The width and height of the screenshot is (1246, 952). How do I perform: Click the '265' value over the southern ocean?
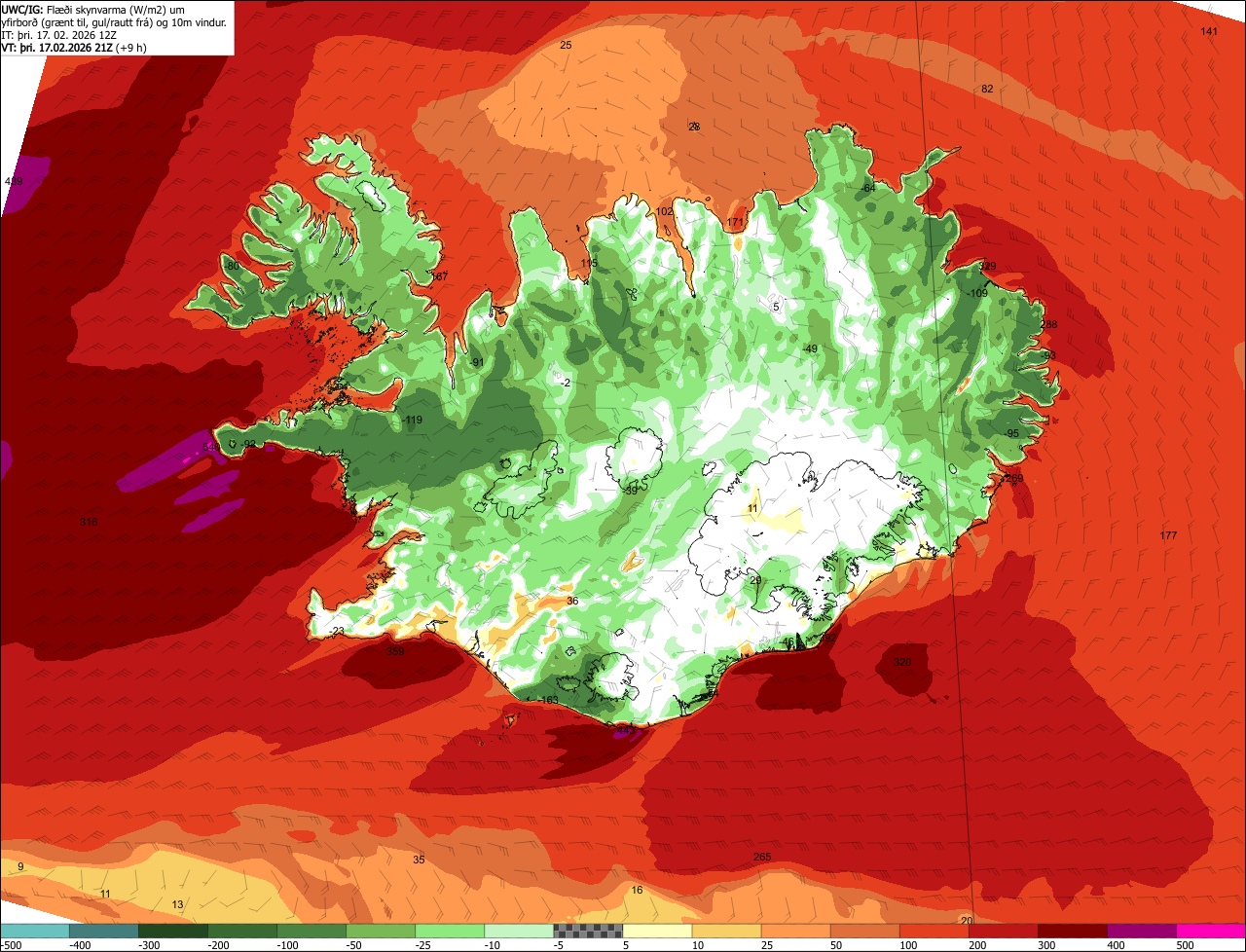pyautogui.click(x=762, y=858)
